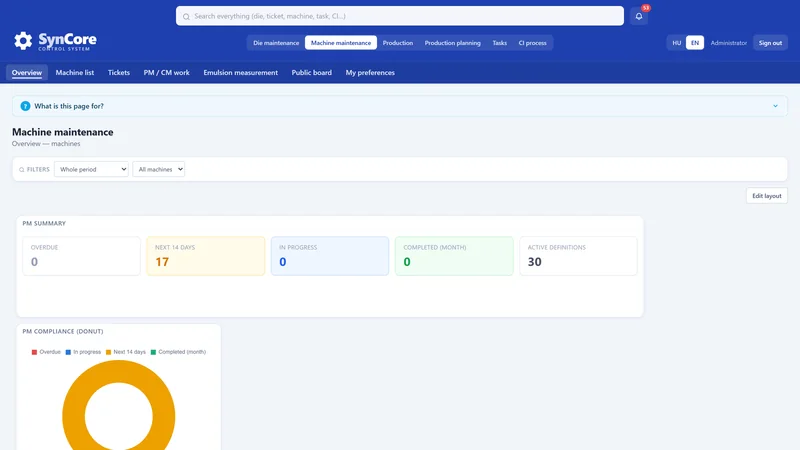Click the SynCore gear logo
800x450 pixels.
[23, 41]
